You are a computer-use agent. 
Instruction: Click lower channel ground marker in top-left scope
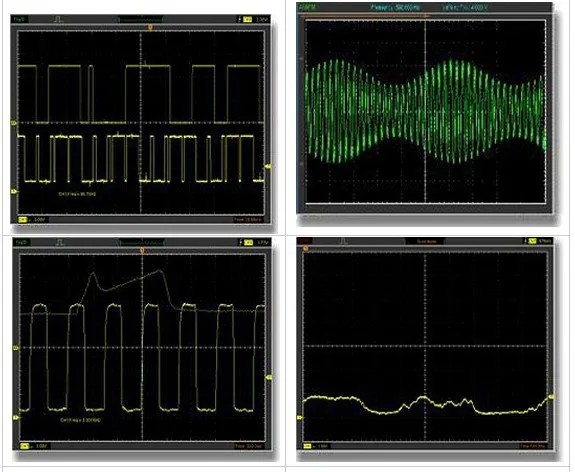(14, 191)
